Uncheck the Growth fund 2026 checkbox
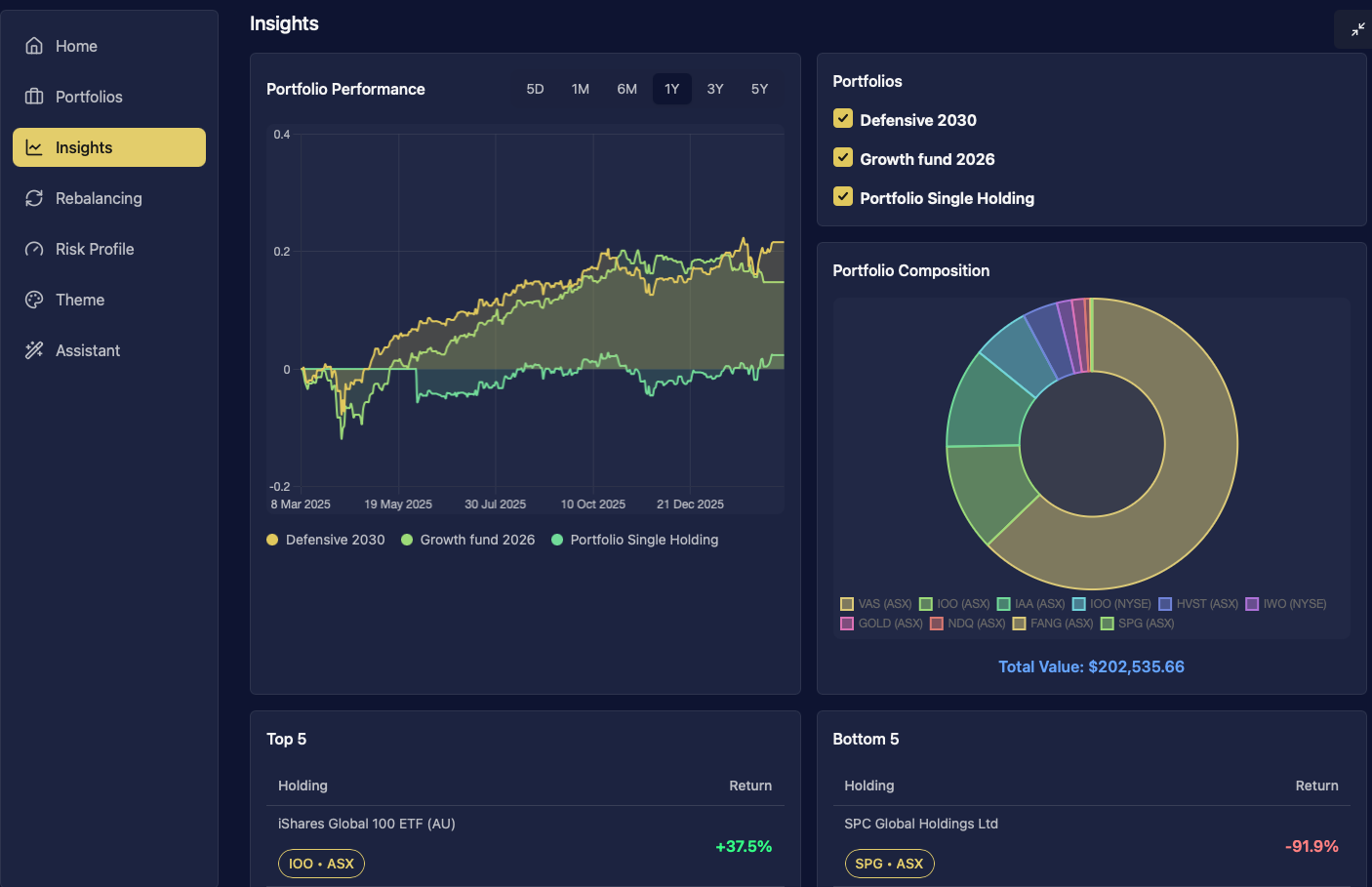This screenshot has height=887, width=1372. [x=843, y=158]
